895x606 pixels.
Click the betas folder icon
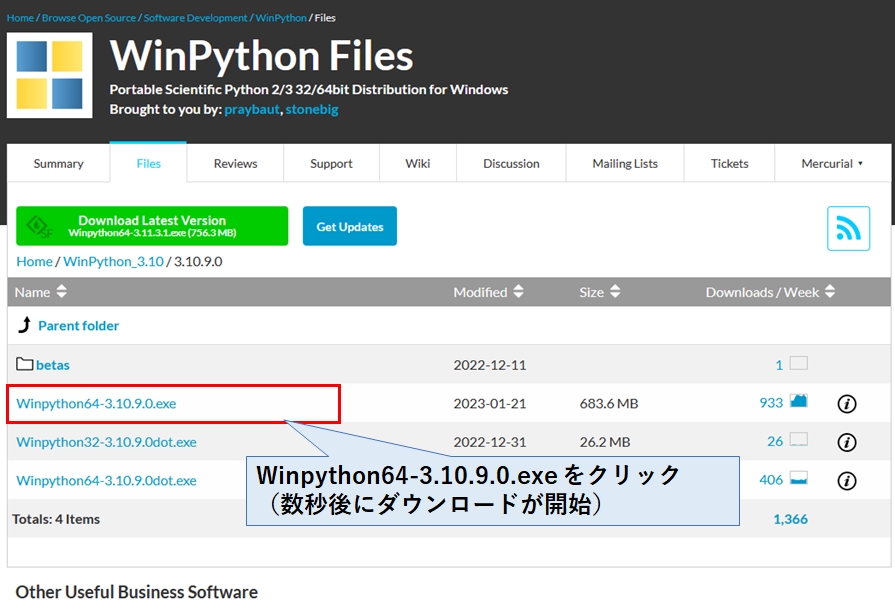pyautogui.click(x=25, y=364)
